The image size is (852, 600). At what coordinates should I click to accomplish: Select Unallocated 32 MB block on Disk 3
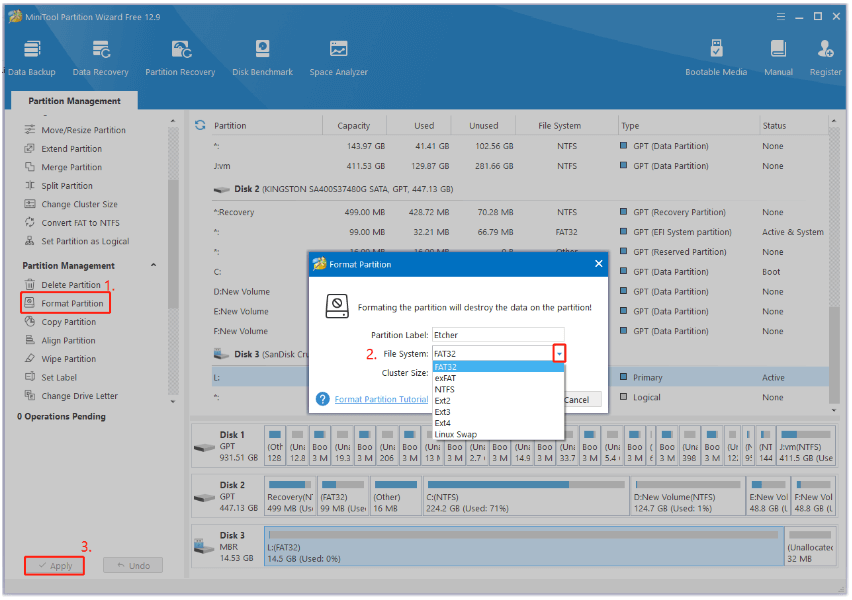click(x=810, y=546)
